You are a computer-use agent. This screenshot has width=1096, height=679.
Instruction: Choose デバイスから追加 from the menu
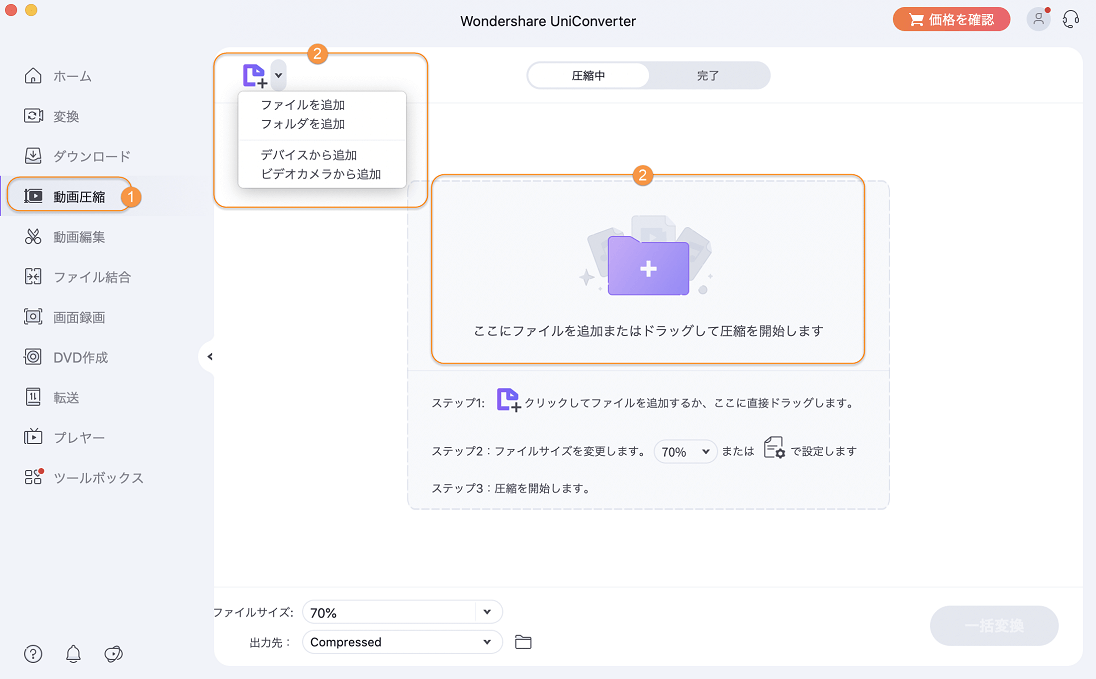[x=309, y=155]
